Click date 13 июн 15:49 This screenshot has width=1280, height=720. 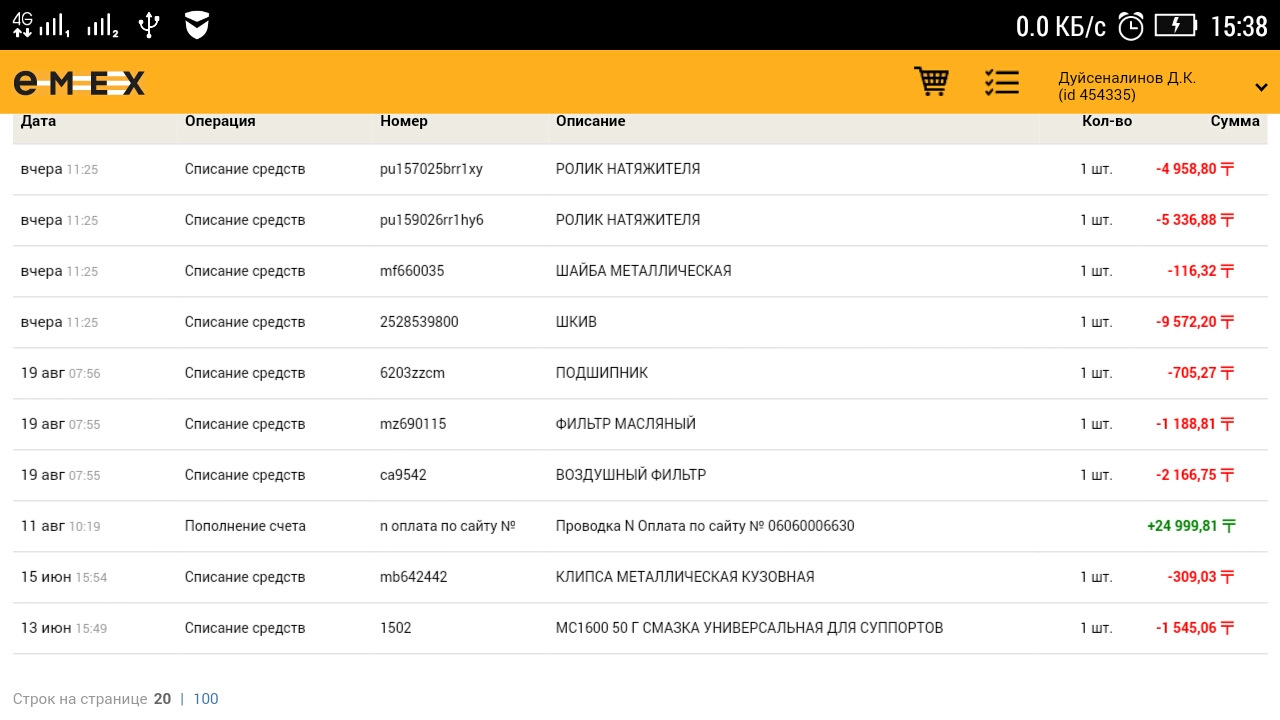click(x=64, y=628)
